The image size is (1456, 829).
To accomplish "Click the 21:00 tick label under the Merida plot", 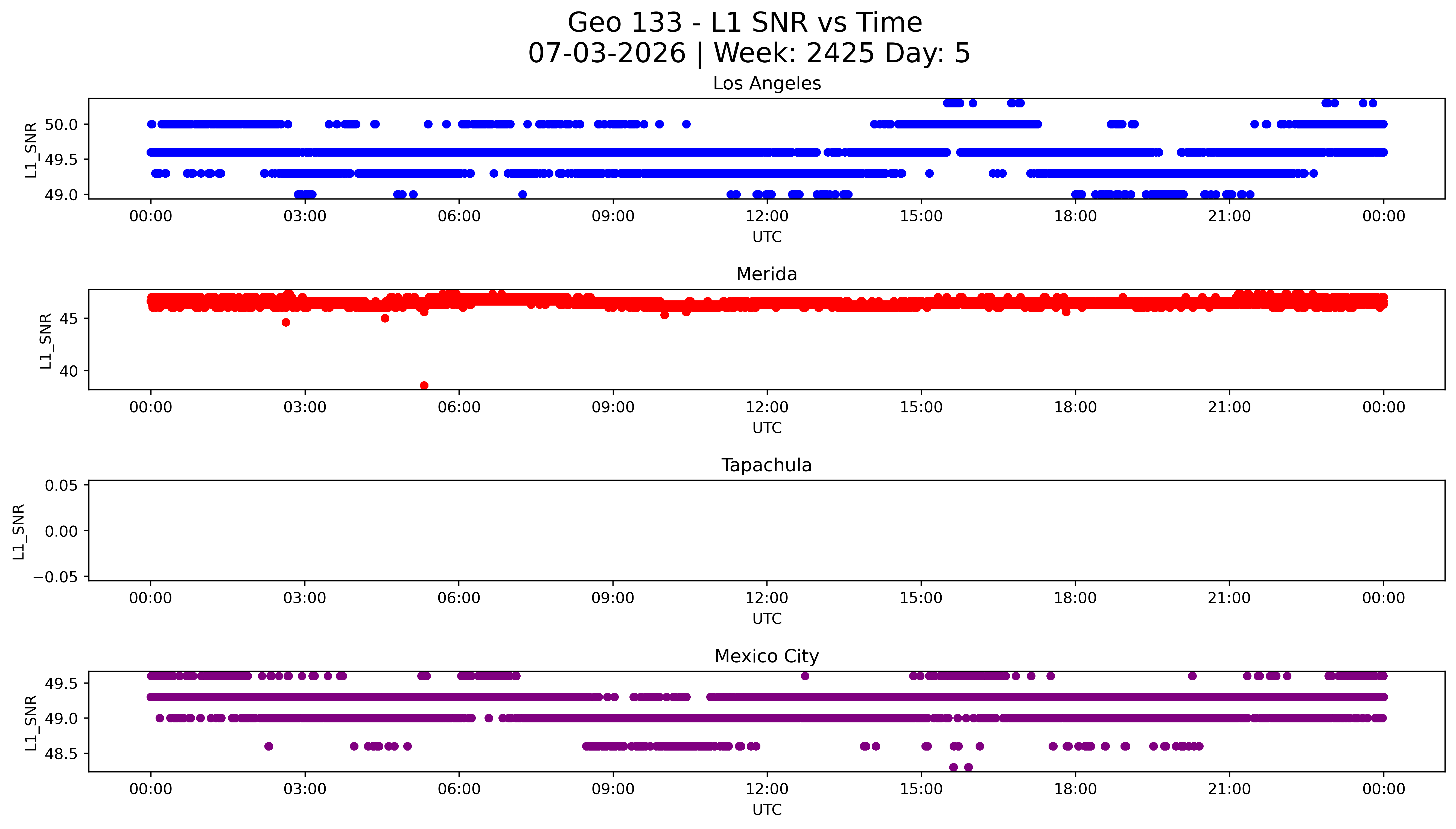I will pos(1229,407).
